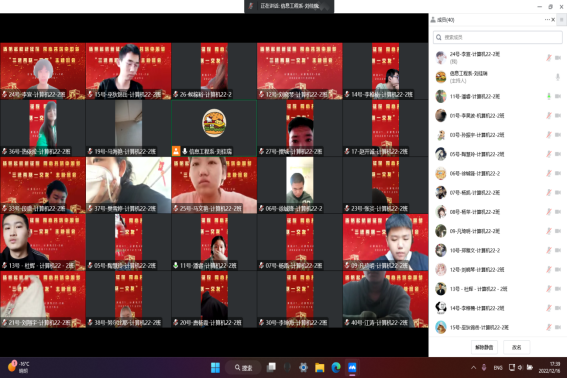Screen dimensions: 567x378
Task: Click the green active microphone icon for 11号
Action: point(549,96)
